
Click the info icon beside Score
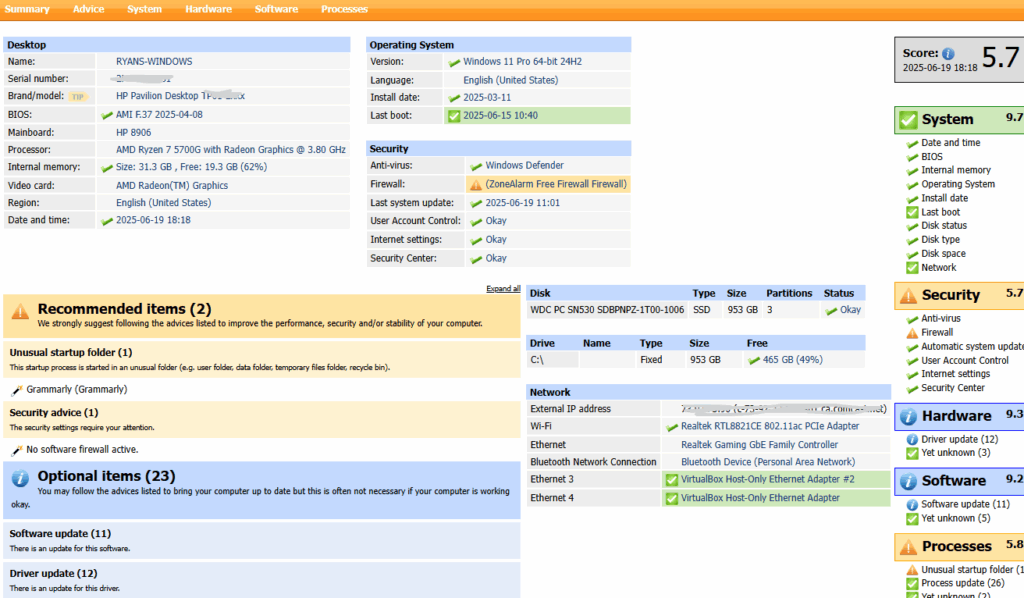click(x=948, y=54)
